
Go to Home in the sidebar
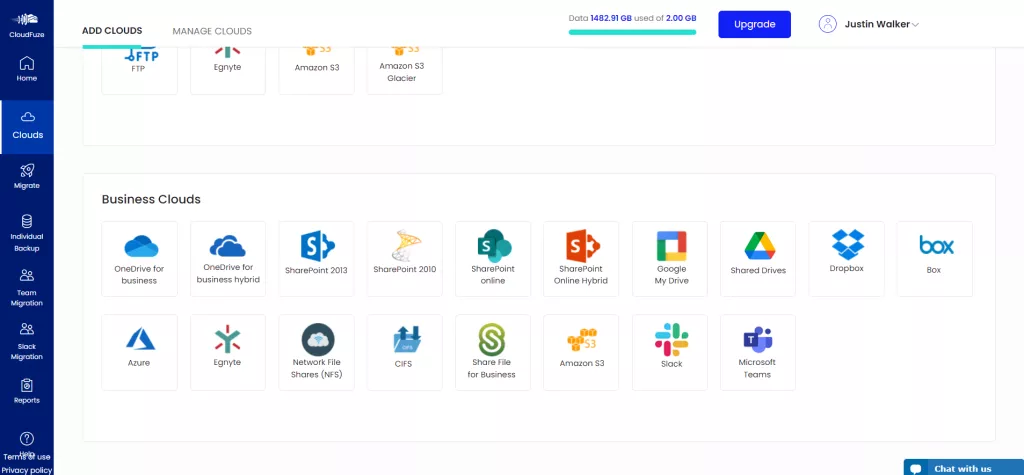[x=27, y=69]
